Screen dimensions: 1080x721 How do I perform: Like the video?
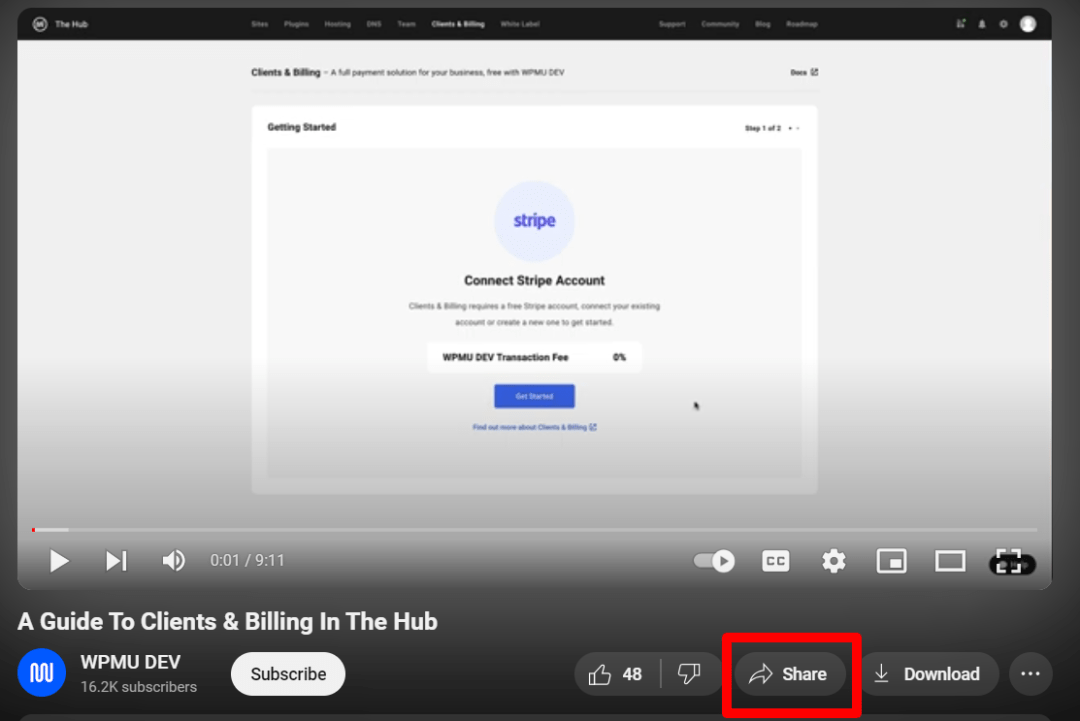tap(616, 674)
